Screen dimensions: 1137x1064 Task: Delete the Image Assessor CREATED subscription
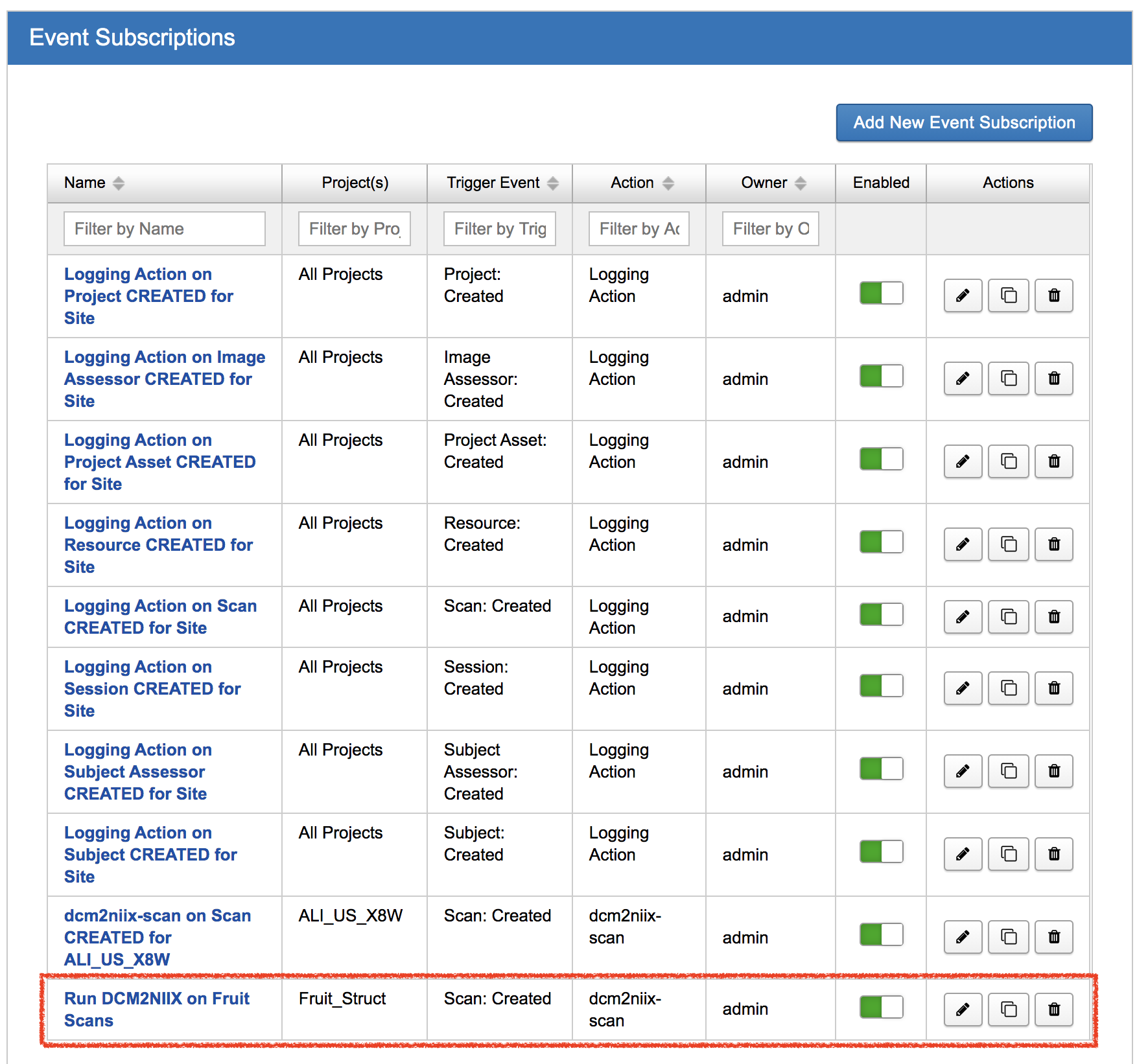tap(1054, 378)
